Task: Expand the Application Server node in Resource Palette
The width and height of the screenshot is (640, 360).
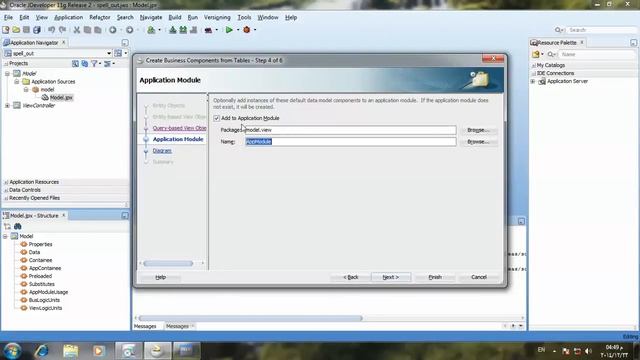Action: (x=533, y=82)
